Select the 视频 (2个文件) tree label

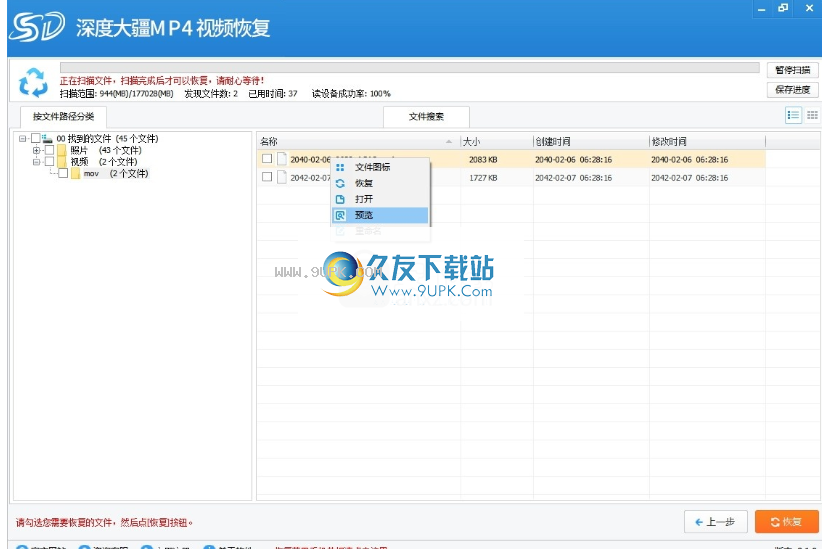(104, 162)
